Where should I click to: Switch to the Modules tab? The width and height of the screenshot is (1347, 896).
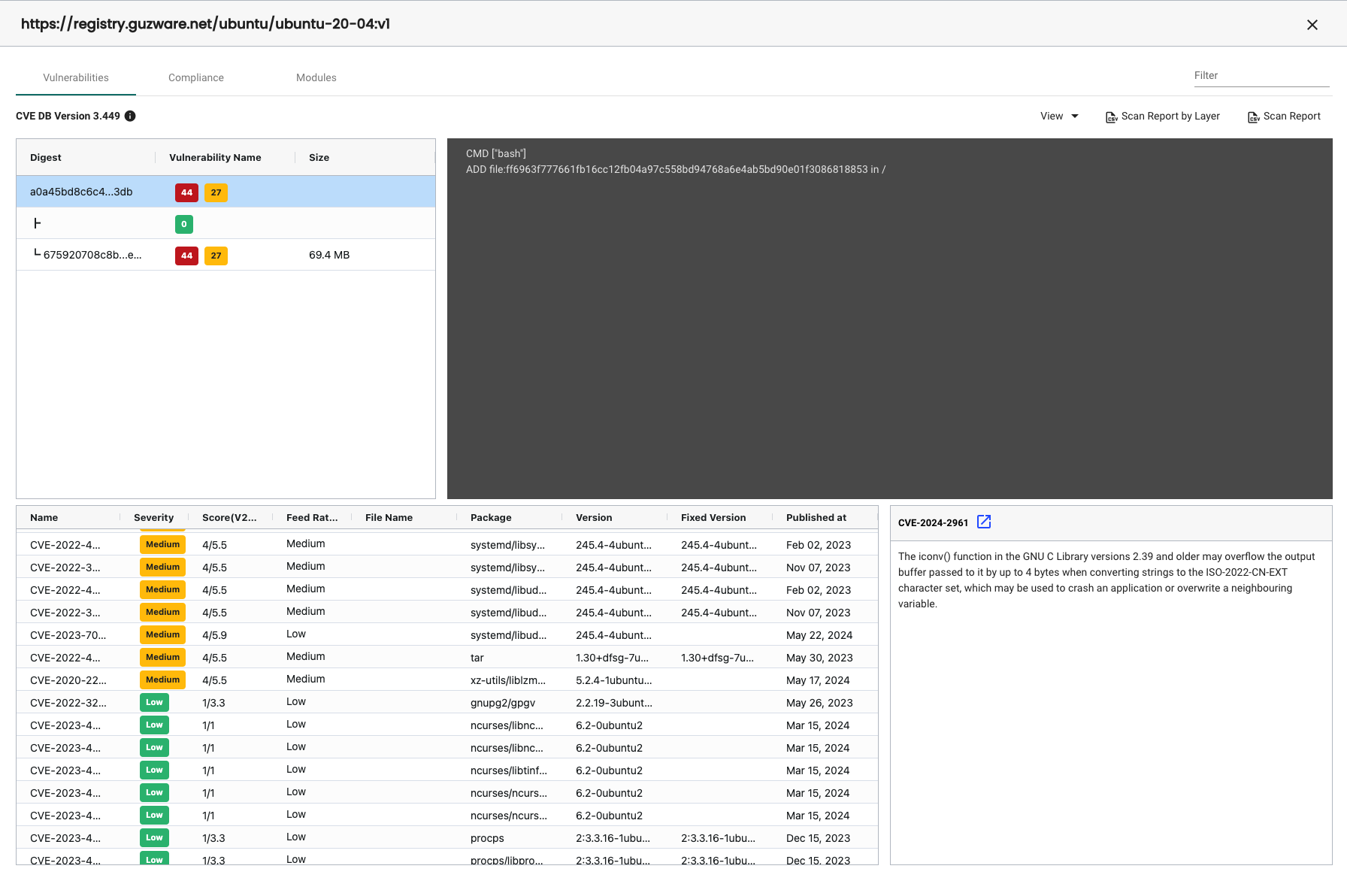(316, 77)
